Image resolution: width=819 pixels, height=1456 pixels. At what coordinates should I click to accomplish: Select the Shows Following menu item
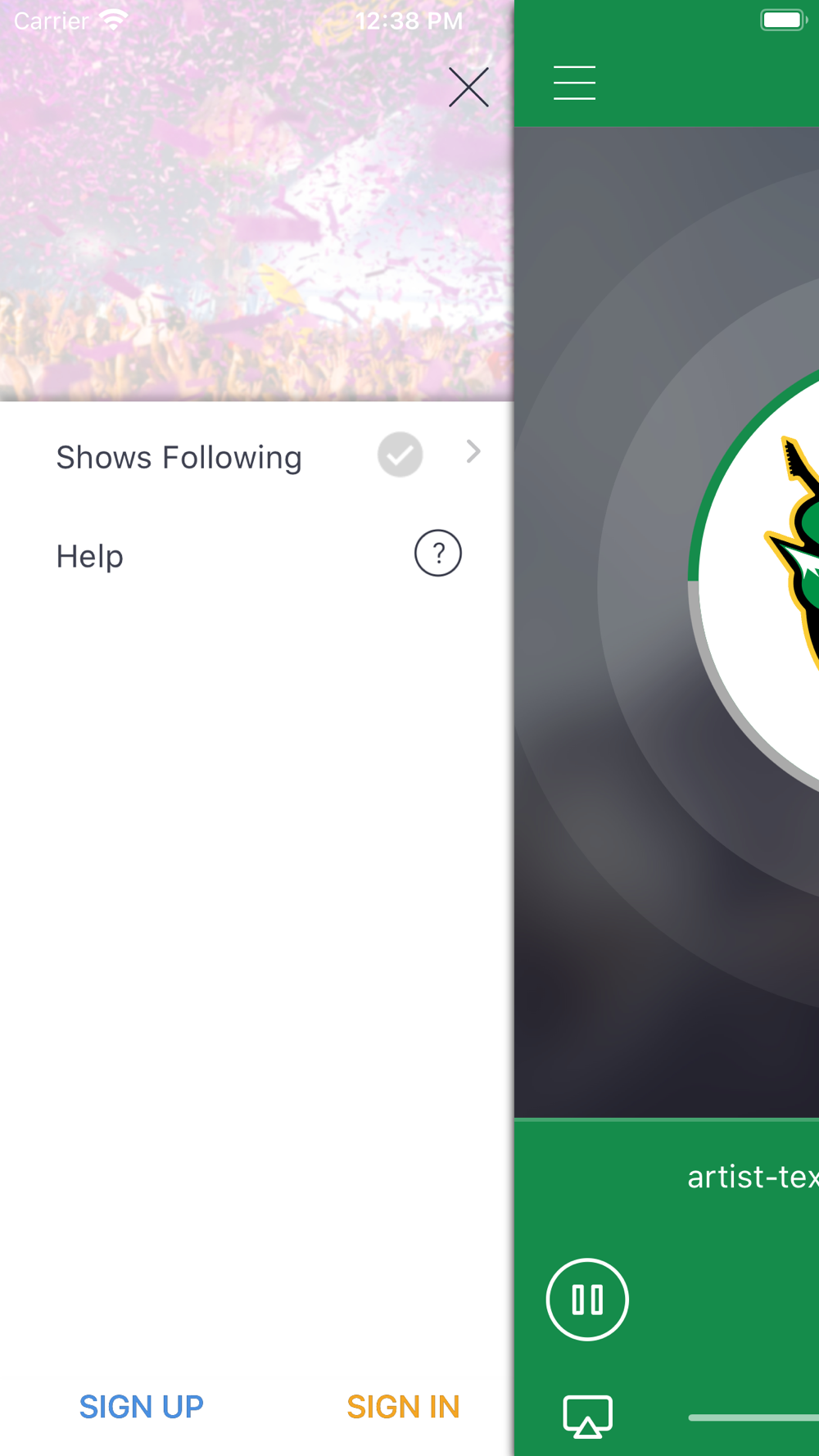257,456
